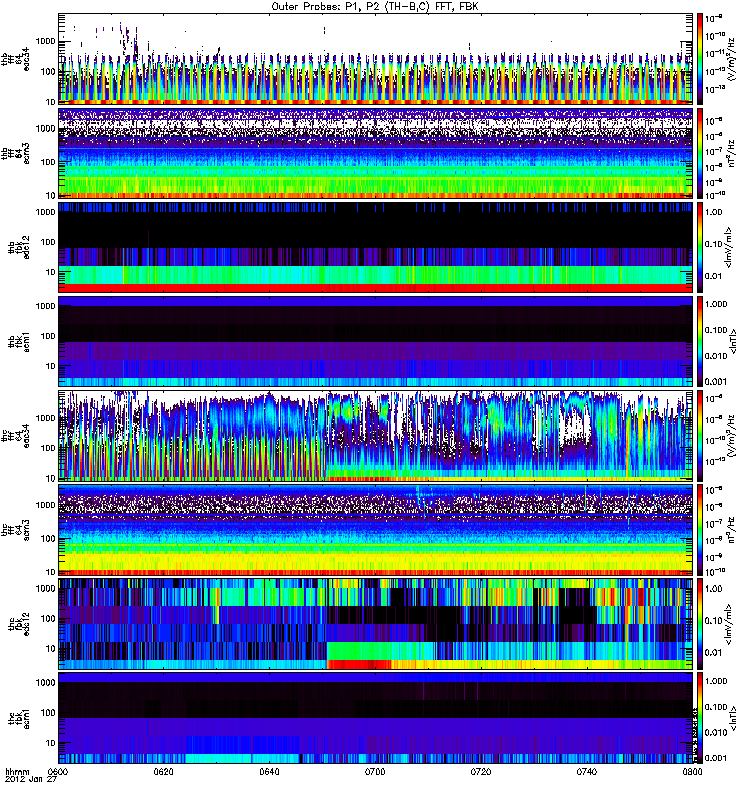Click the 'hhmm' axis unit label

click(x=17, y=772)
